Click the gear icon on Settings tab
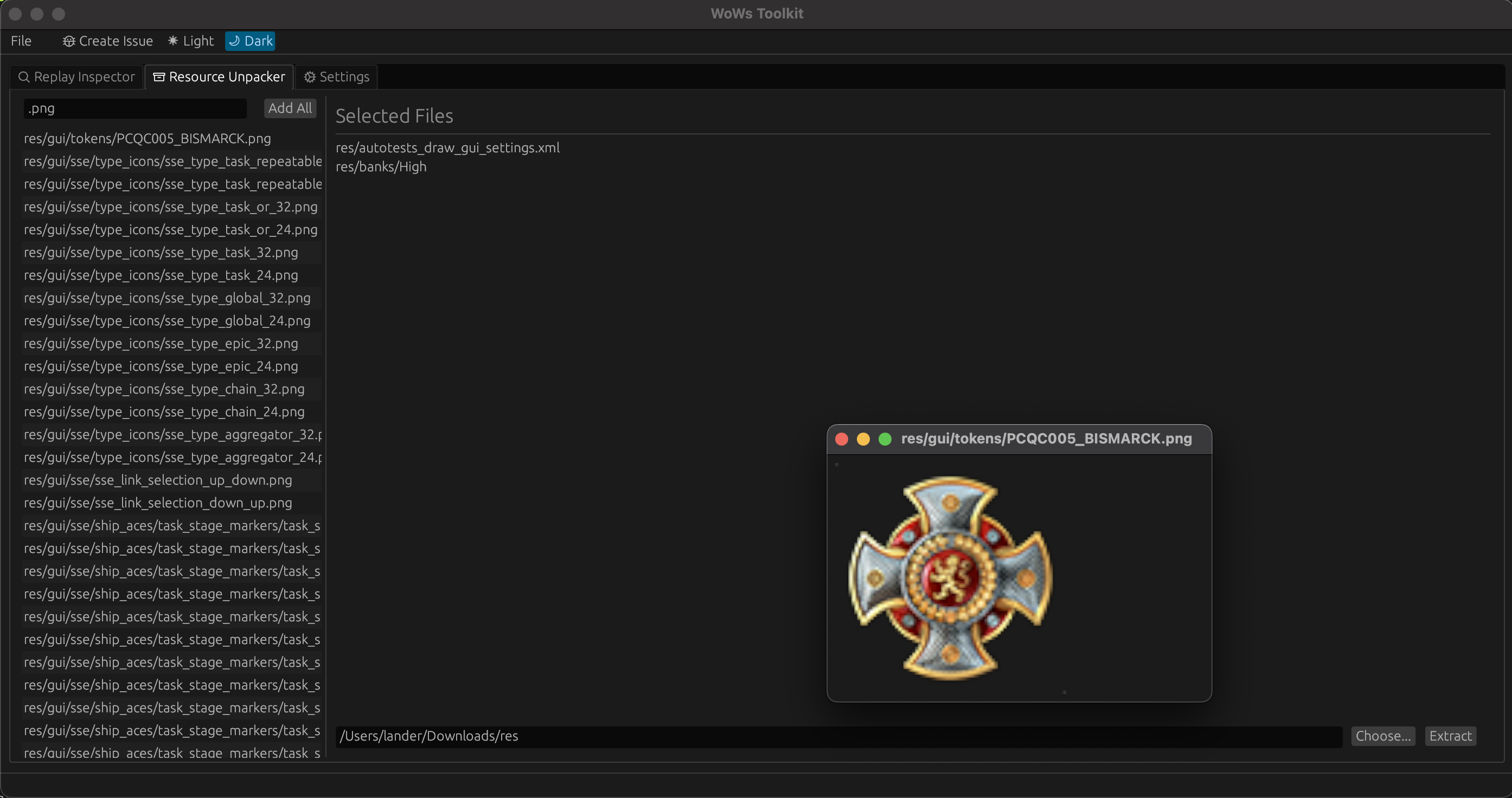 (309, 77)
